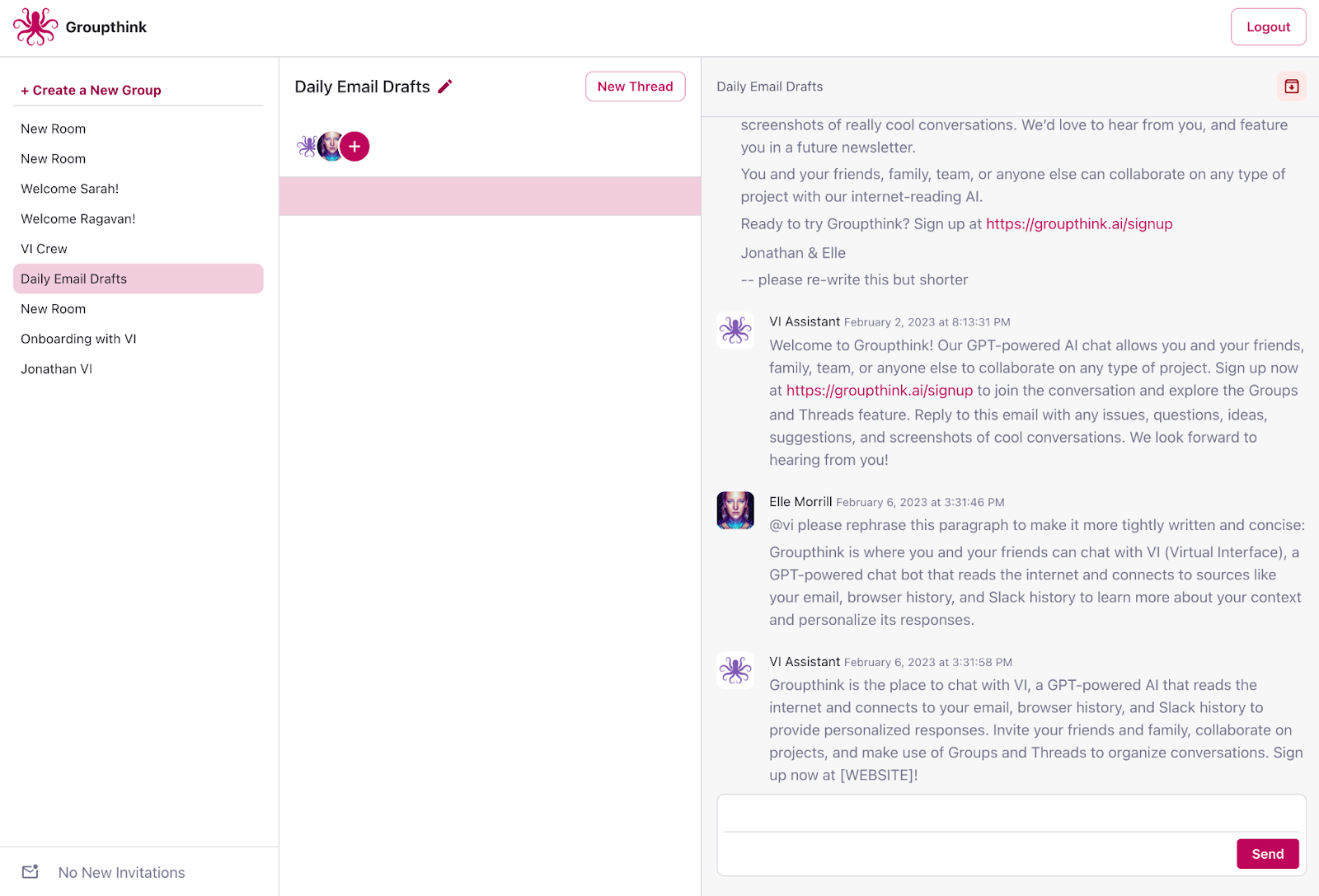The image size is (1319, 896).
Task: Click VI Assistant avatar on 8:13:31 PM message
Action: [735, 331]
